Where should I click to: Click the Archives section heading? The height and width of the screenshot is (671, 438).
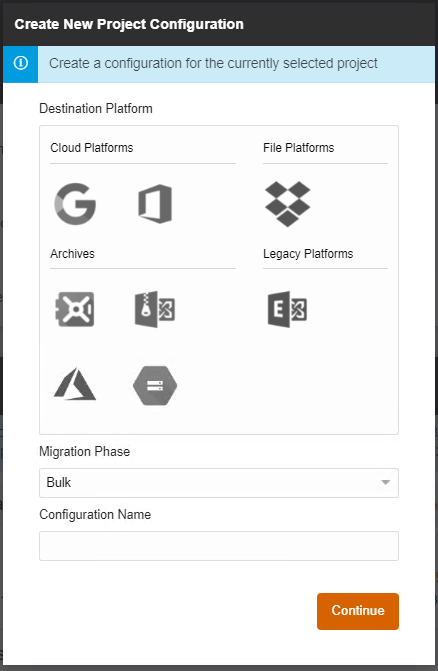[72, 254]
